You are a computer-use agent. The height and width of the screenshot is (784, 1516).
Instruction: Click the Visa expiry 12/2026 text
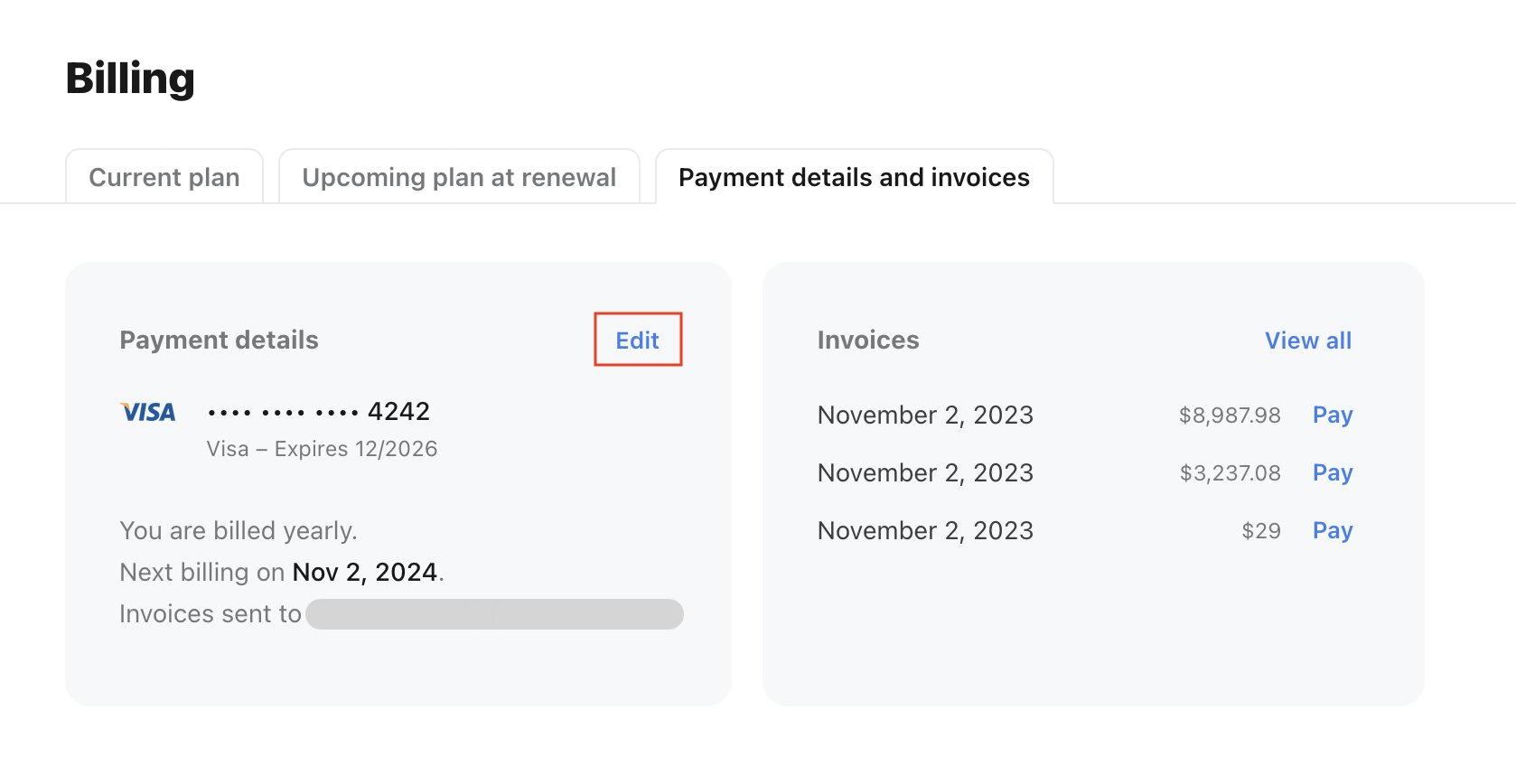click(x=322, y=449)
